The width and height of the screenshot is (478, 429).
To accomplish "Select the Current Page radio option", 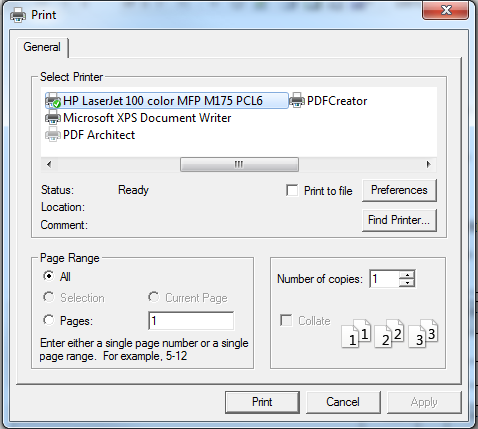I will coord(153,297).
